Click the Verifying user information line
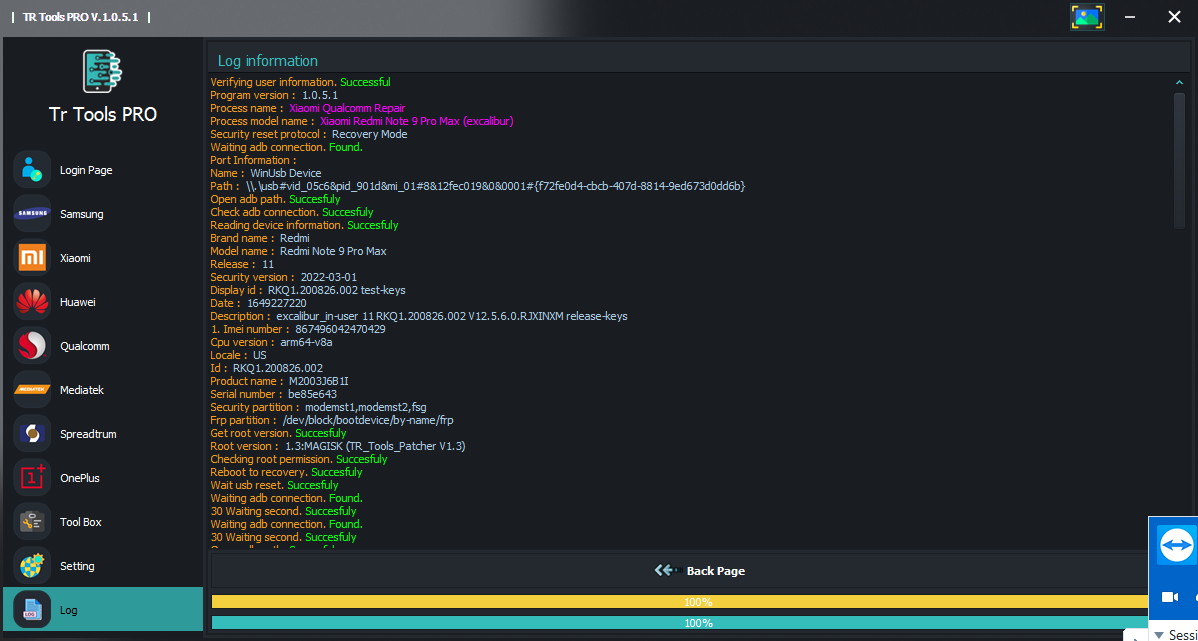Screen dimensions: 1198x641 point(300,82)
